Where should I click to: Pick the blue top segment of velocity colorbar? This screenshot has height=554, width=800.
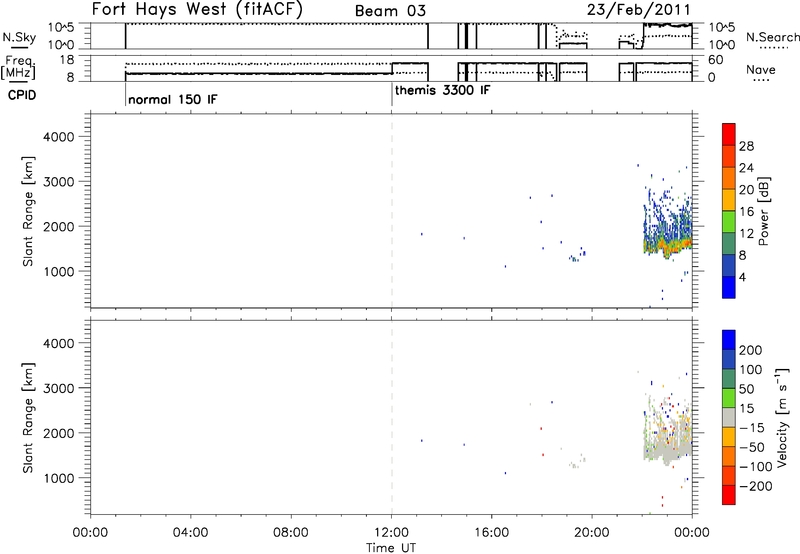pyautogui.click(x=729, y=340)
